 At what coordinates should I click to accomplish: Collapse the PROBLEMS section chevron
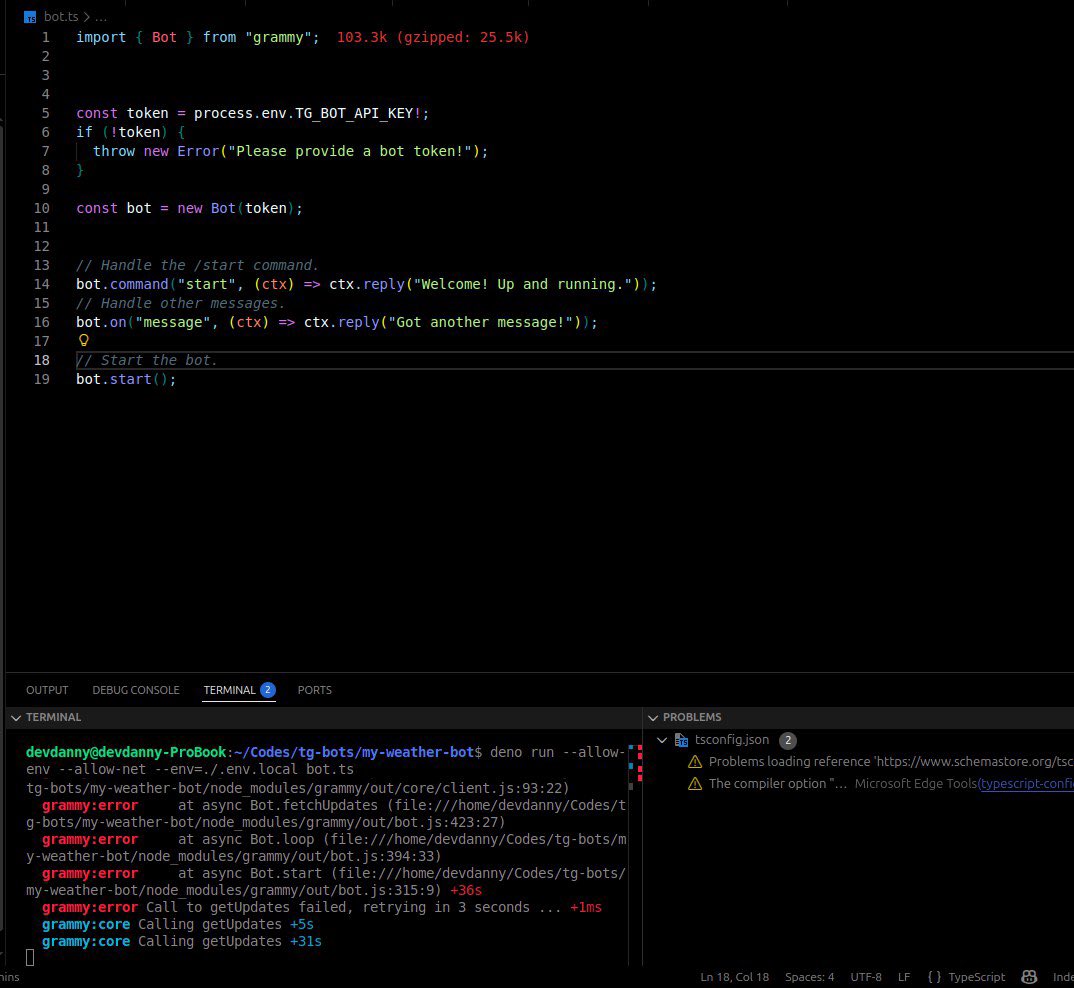[x=653, y=717]
